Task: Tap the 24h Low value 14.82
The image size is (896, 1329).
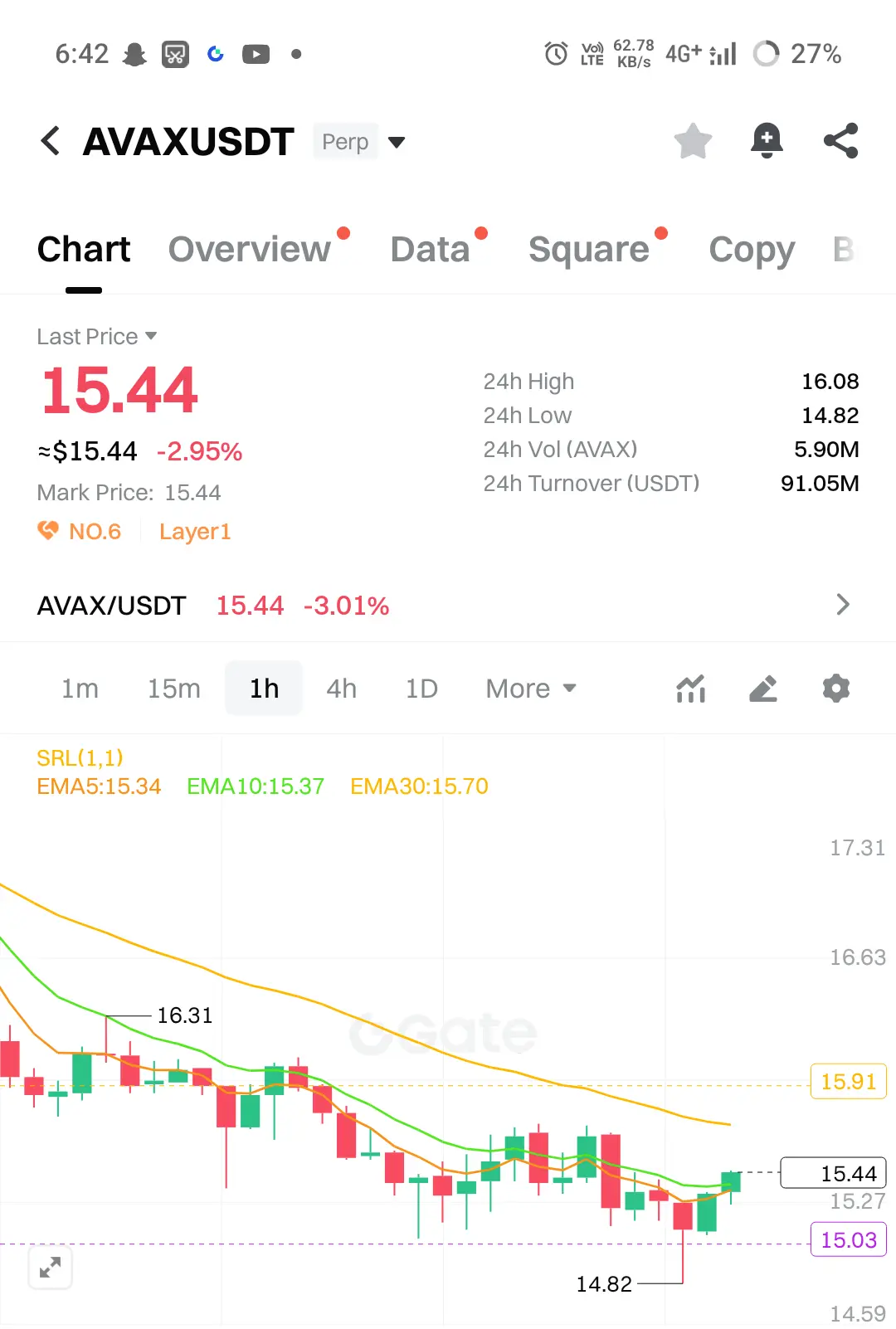Action: tap(830, 416)
